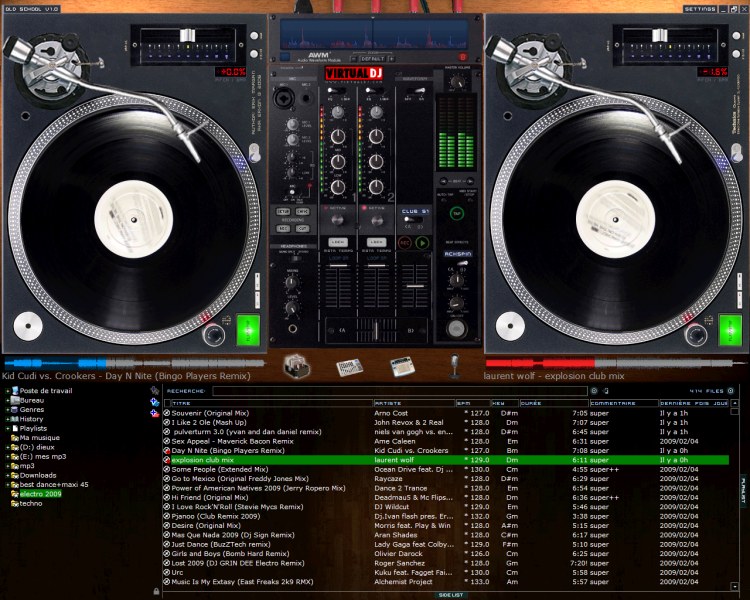Toggle headphones mono split/stereo switch
Image resolution: width=750 pixels, height=600 pixels.
pos(295,258)
